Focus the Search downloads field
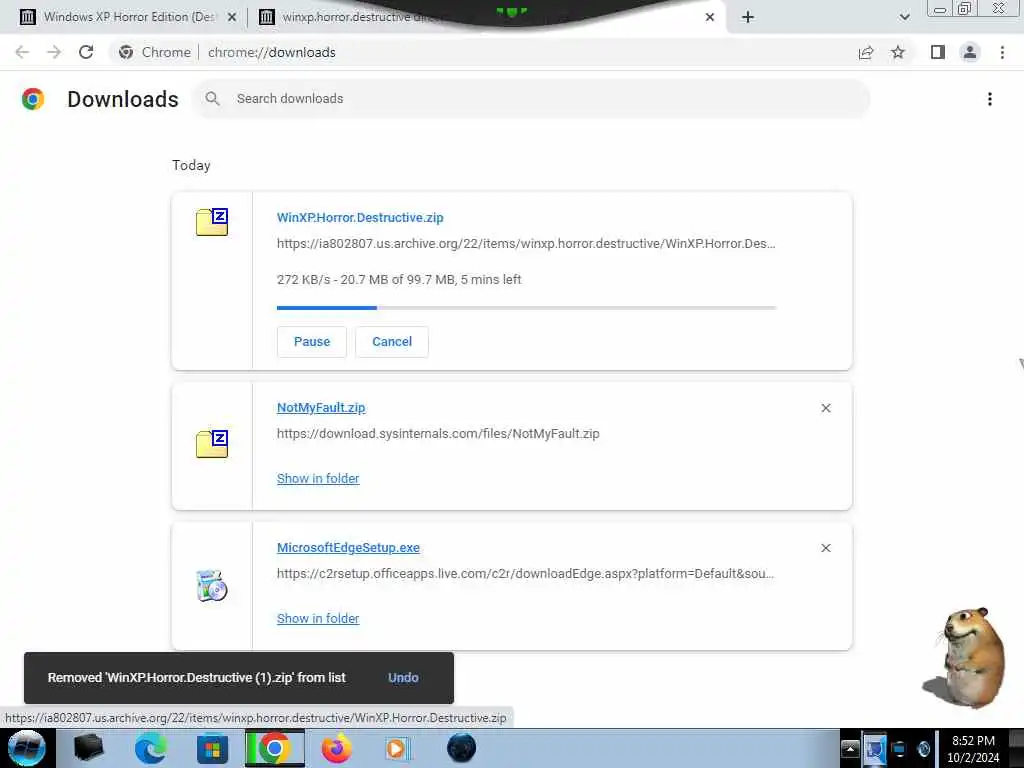This screenshot has height=768, width=1024. tap(531, 99)
